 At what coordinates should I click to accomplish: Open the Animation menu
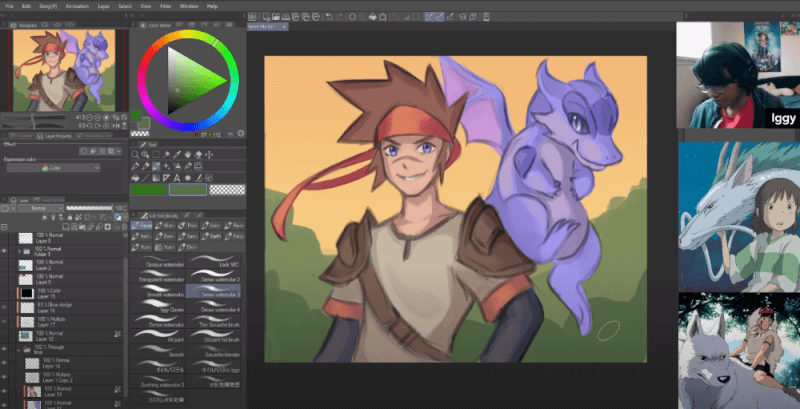click(77, 6)
